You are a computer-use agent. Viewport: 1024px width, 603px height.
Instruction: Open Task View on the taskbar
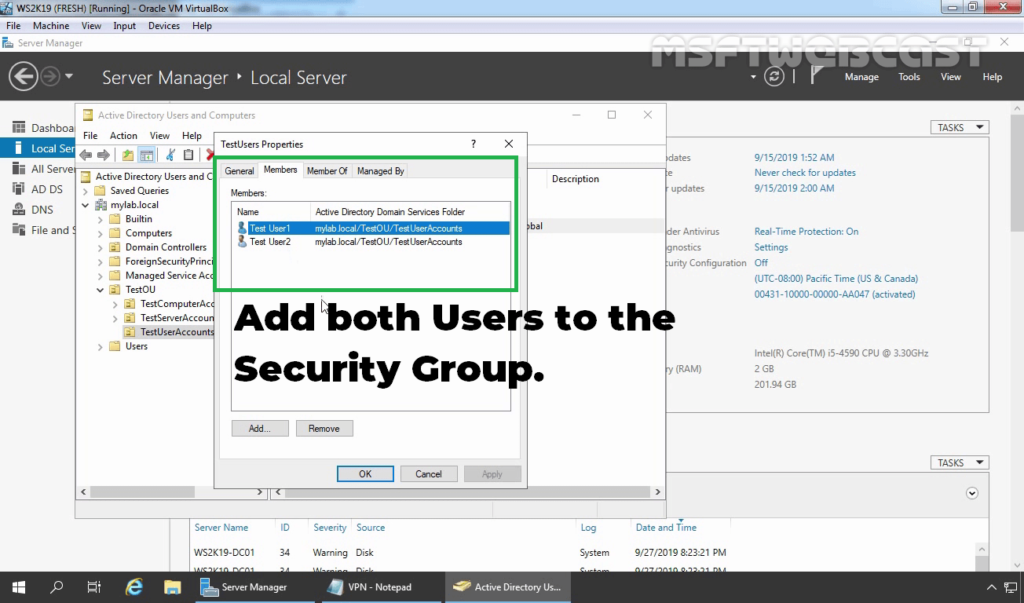tap(94, 587)
